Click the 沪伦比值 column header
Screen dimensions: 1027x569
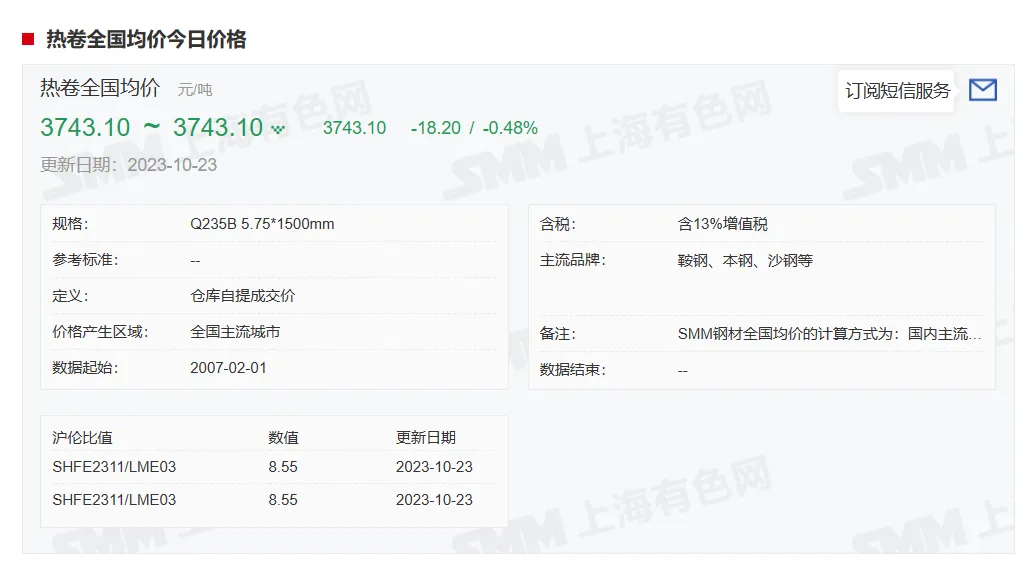[83, 438]
